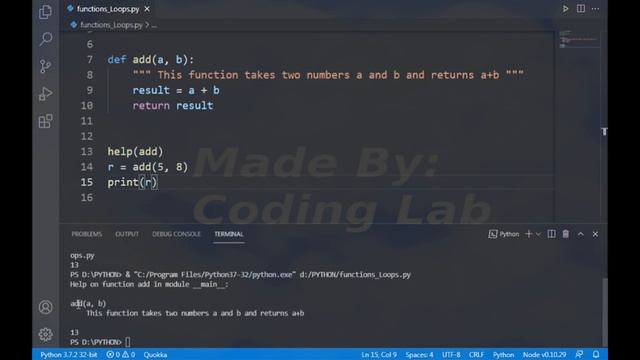This screenshot has height=360, width=640.
Task: Change indentation via Spaces: 4
Action: point(419,355)
